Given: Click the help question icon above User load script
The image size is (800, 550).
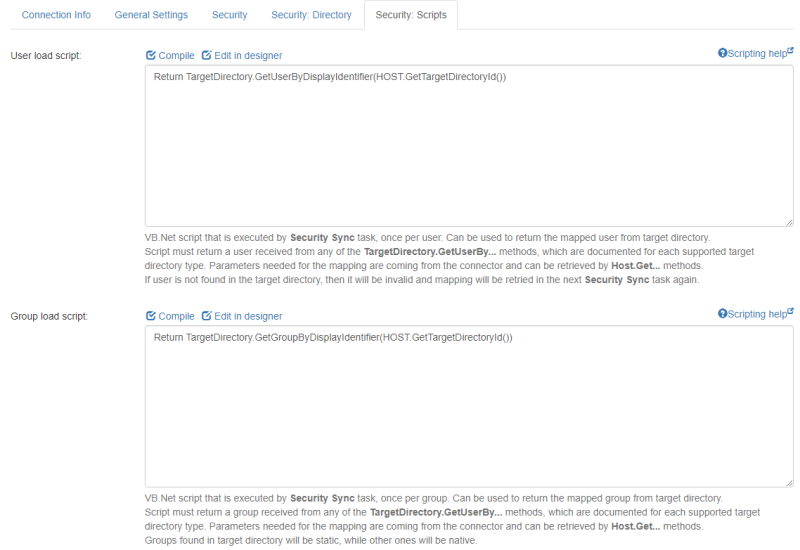Looking at the screenshot, I should 722,53.
